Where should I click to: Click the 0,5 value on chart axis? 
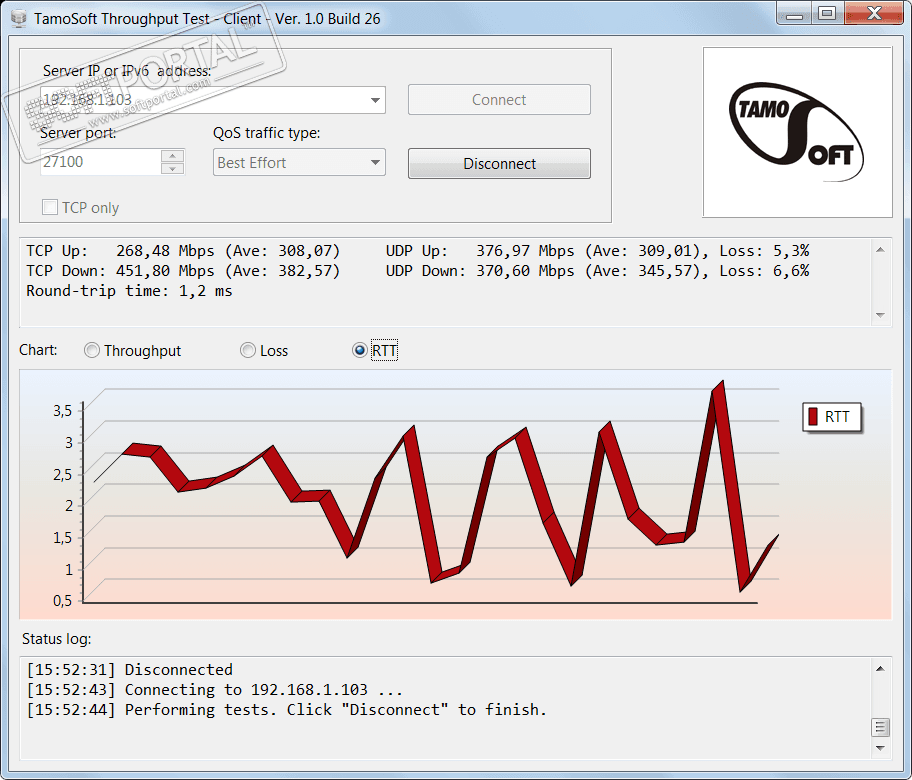(63, 600)
